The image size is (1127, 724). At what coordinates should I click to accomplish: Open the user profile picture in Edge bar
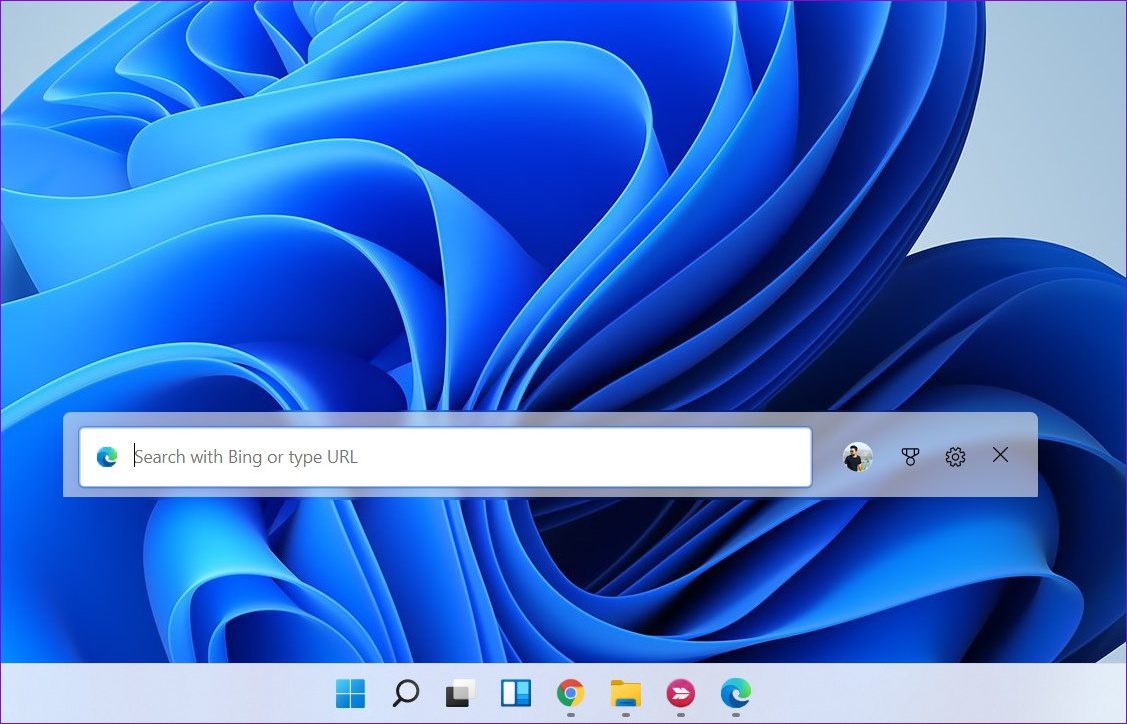tap(857, 457)
